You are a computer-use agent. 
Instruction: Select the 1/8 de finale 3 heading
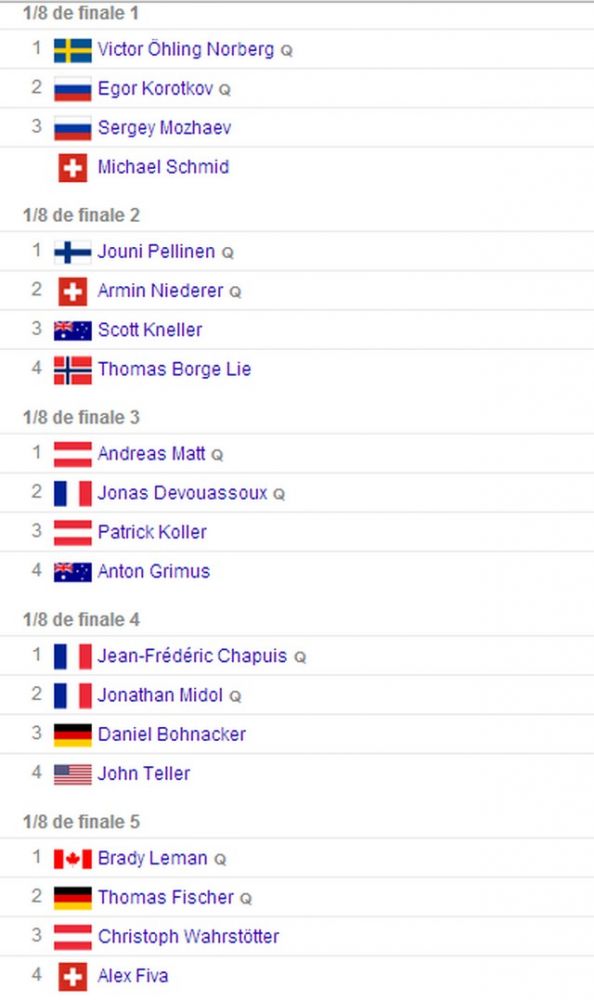coord(81,418)
